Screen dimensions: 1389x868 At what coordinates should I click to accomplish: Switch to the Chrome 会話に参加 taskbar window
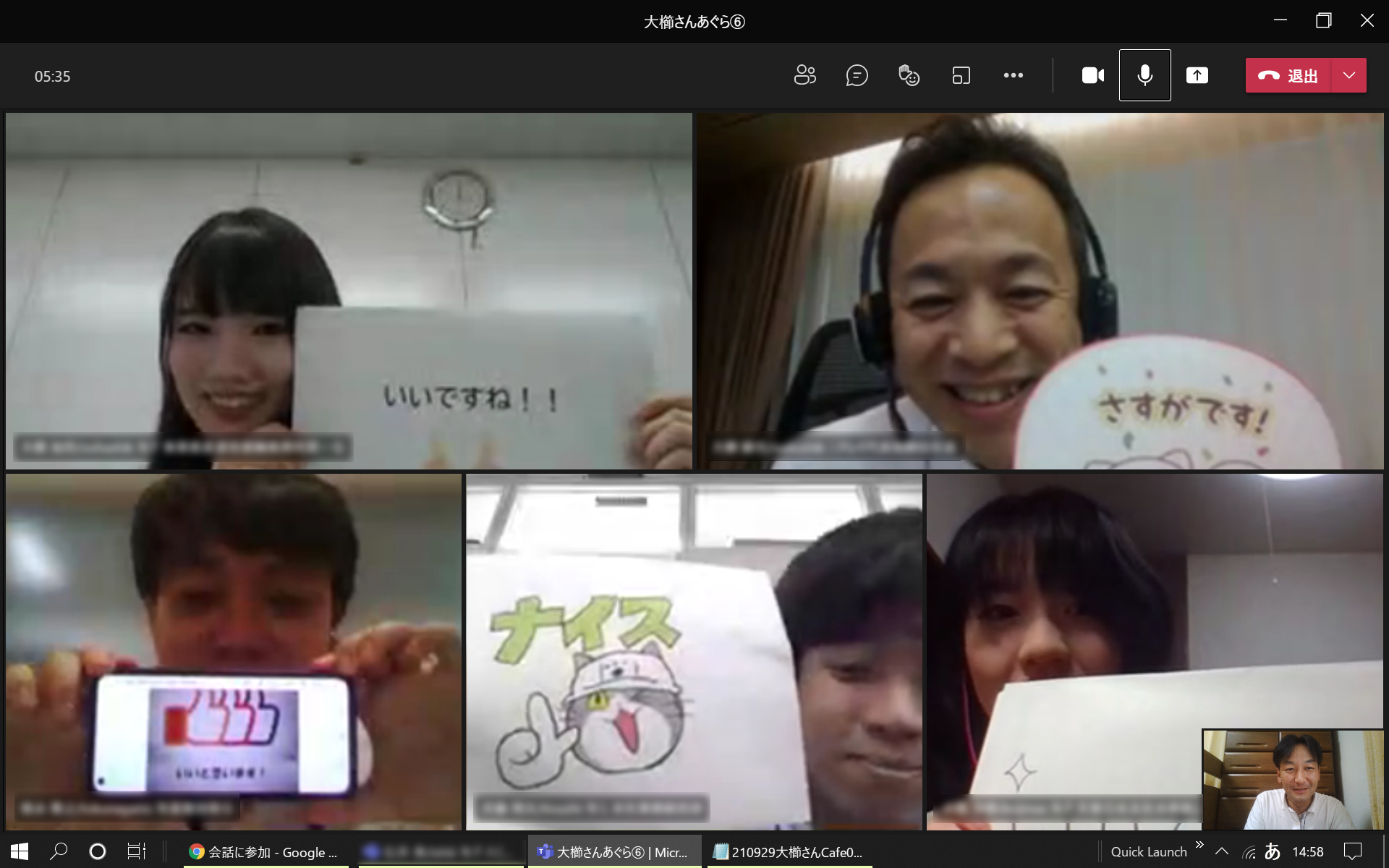pos(265,852)
